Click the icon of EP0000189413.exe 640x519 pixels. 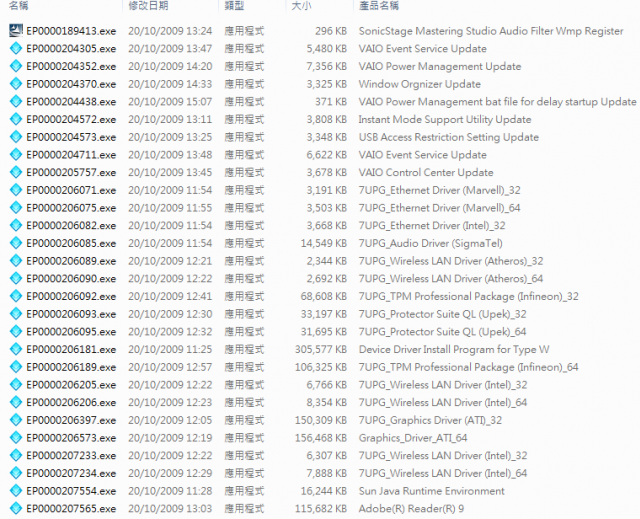(x=16, y=31)
